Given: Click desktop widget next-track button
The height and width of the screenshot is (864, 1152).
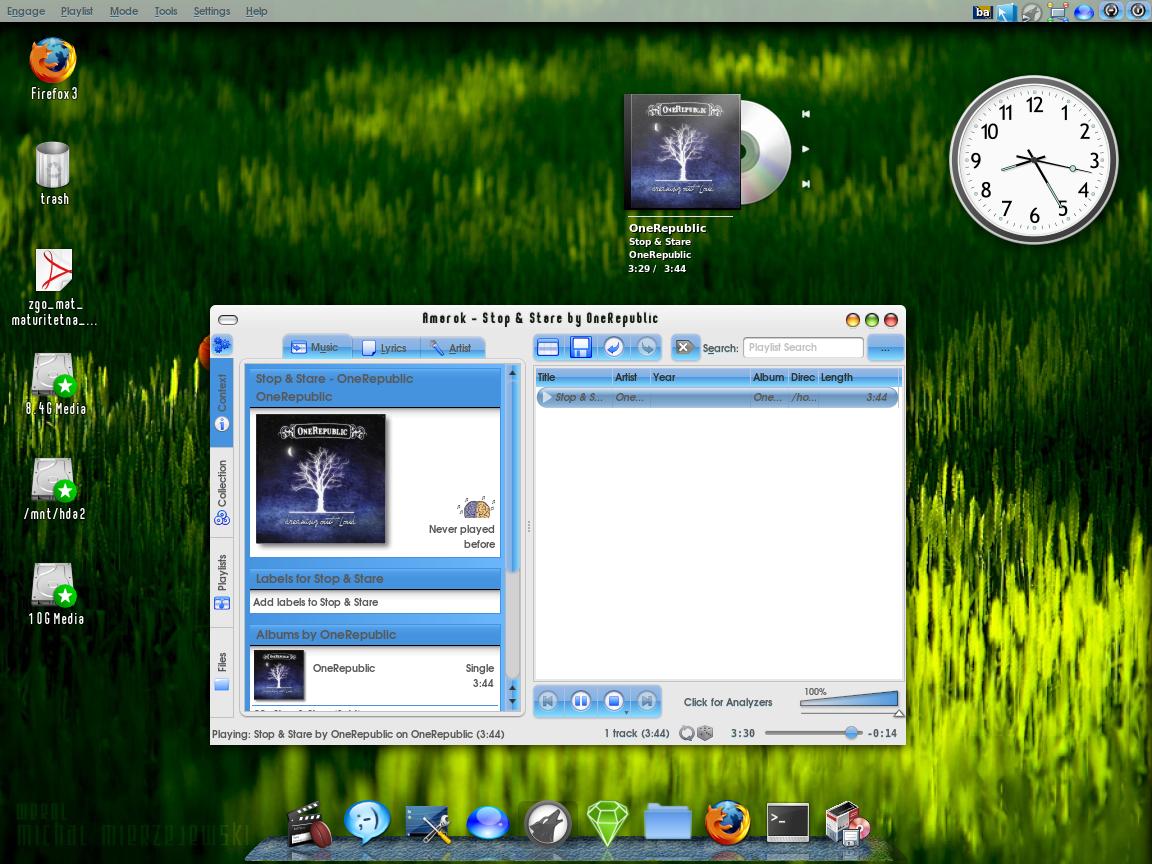Looking at the screenshot, I should (806, 184).
